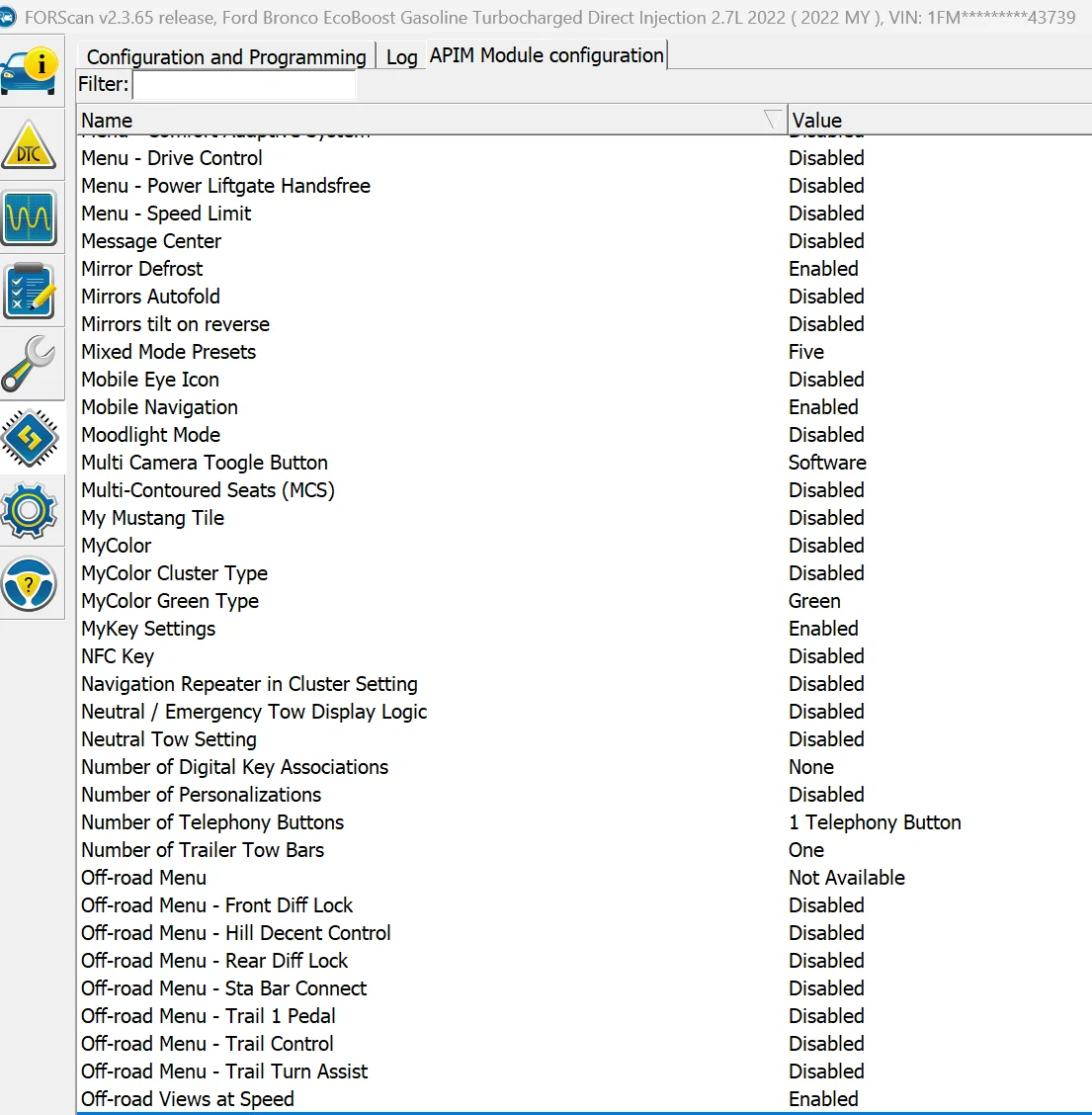Sort by the Value column header
Screen dimensions: 1092x1115
coord(939,121)
